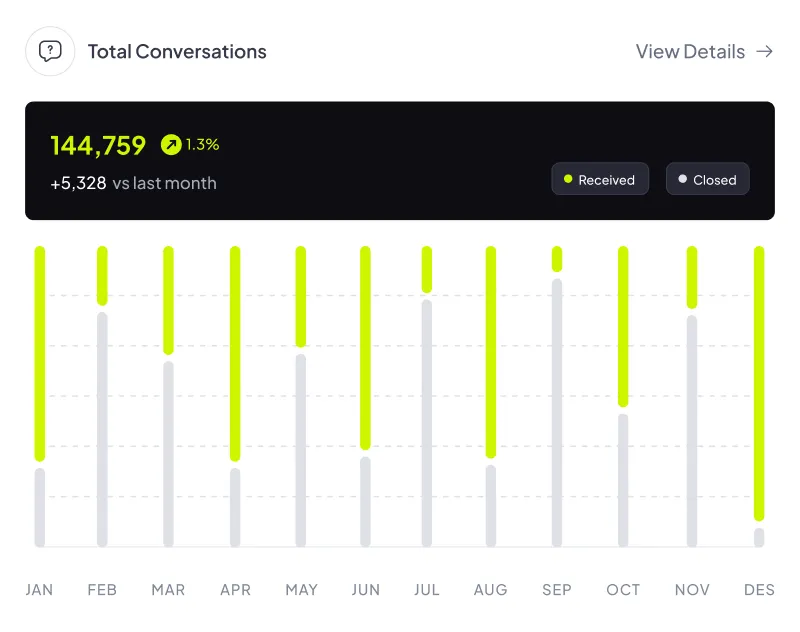800x632 pixels.
Task: Click the AUG month axis label
Action: [490, 590]
